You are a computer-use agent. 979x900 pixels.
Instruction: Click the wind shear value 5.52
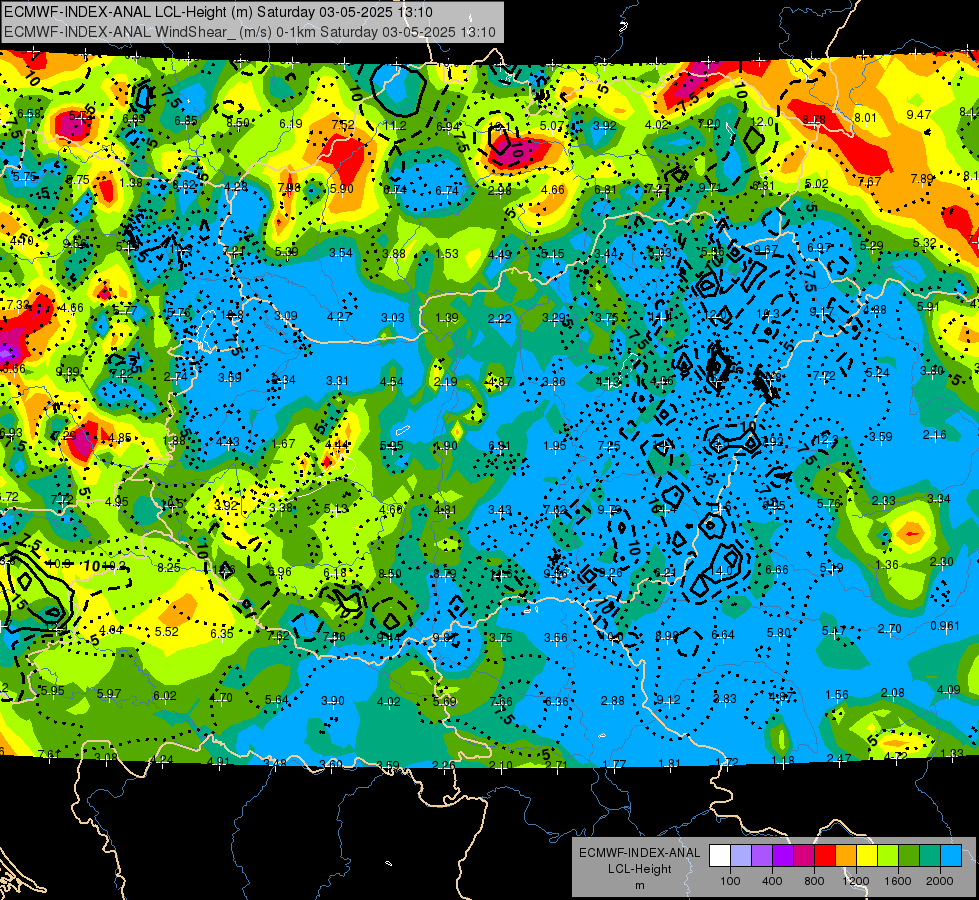(167, 631)
